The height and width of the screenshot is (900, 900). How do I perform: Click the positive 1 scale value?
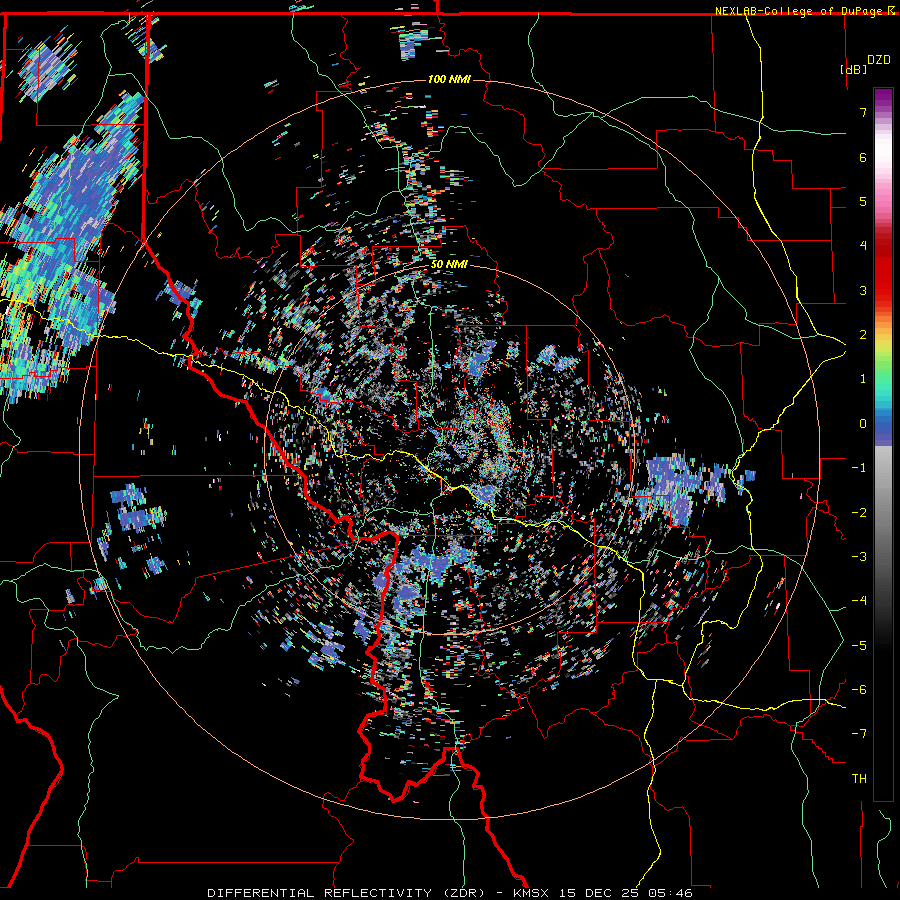(863, 379)
